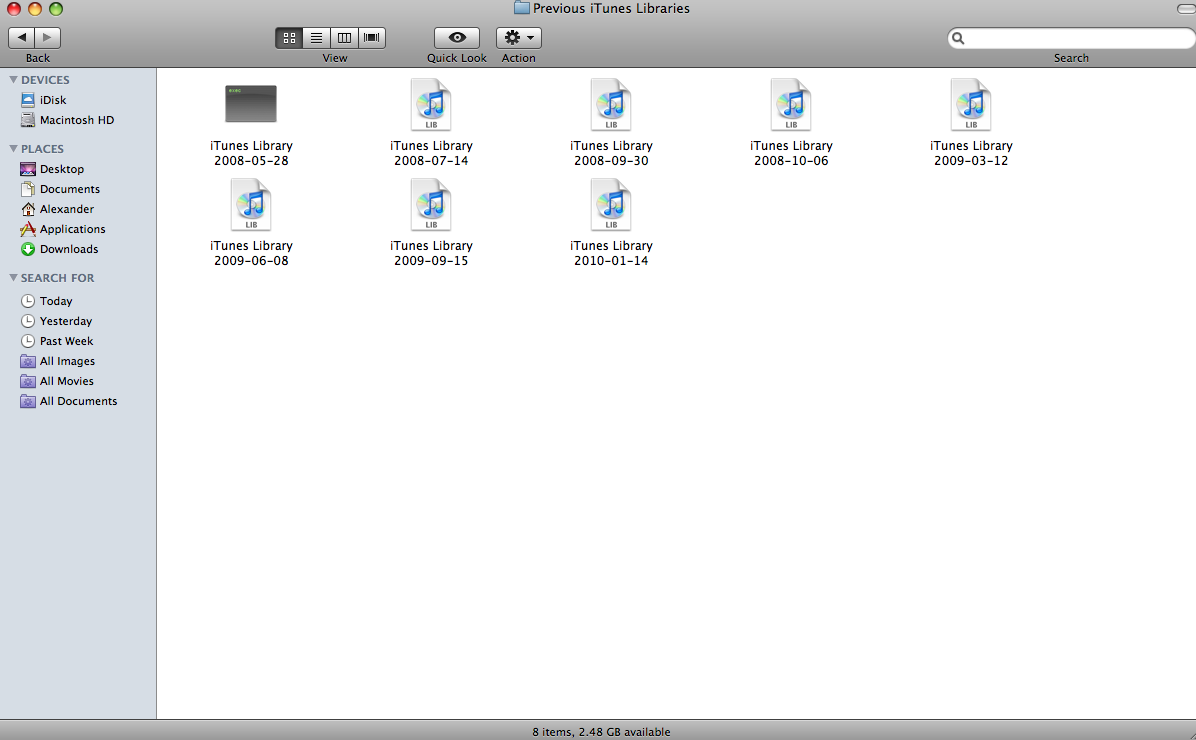Go forward with the right arrow button
Viewport: 1196px width, 740px height.
[47, 37]
